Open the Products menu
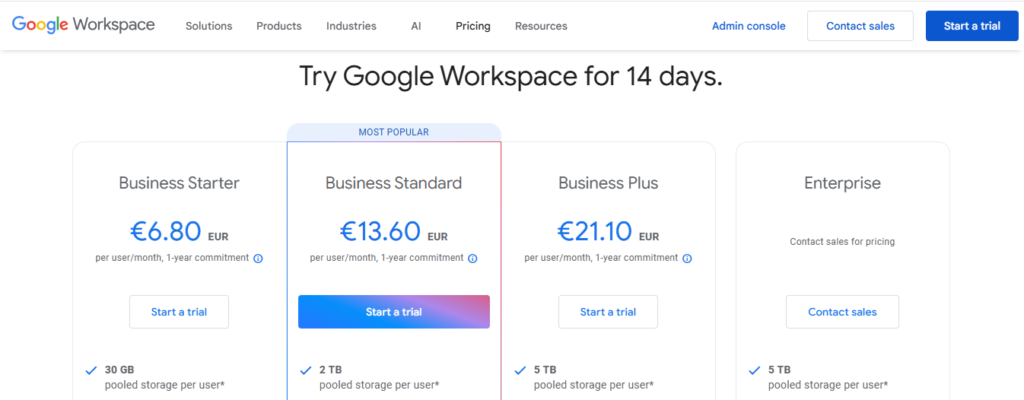This screenshot has height=400, width=1024. [279, 26]
